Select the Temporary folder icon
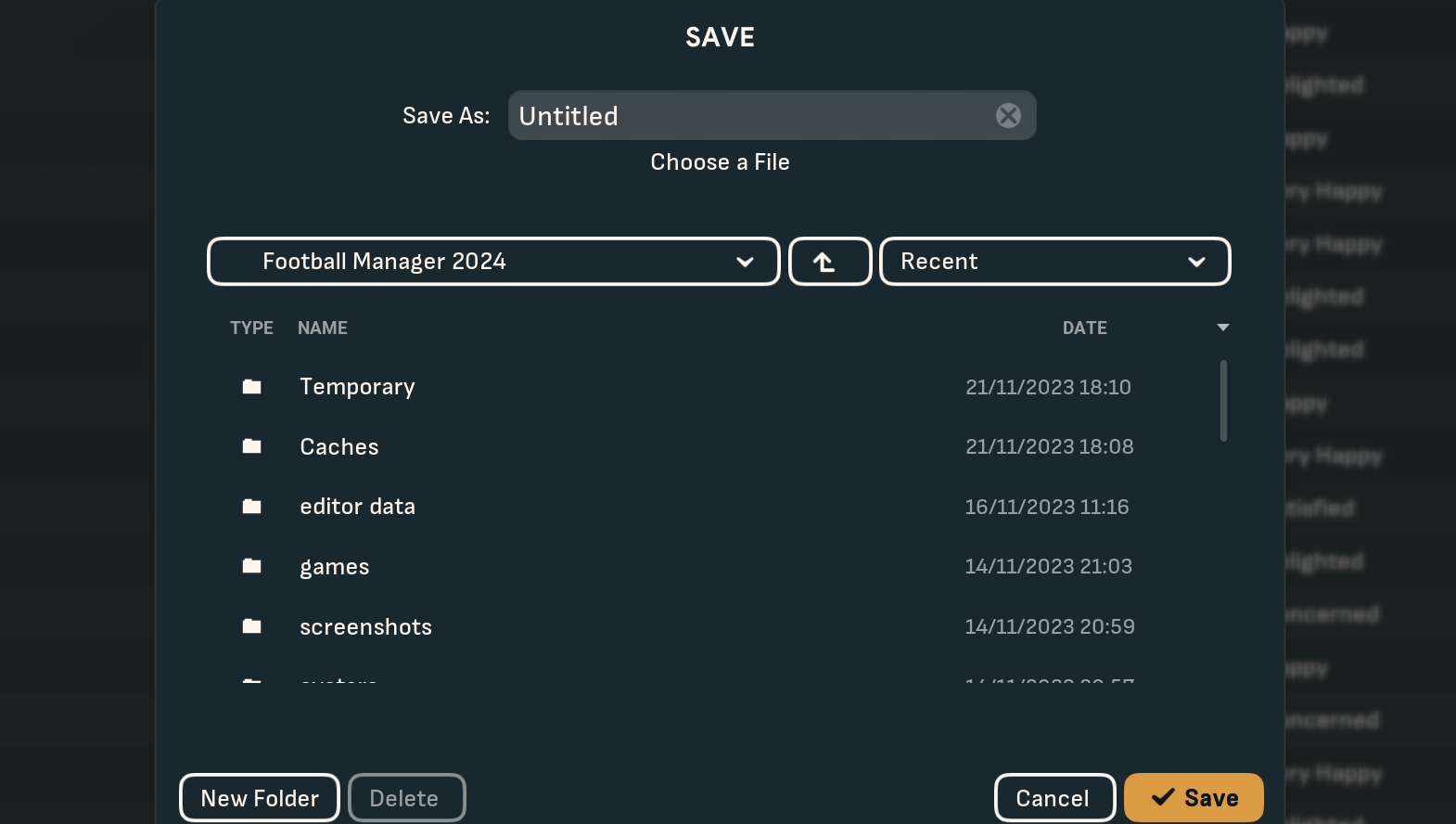 tap(251, 387)
